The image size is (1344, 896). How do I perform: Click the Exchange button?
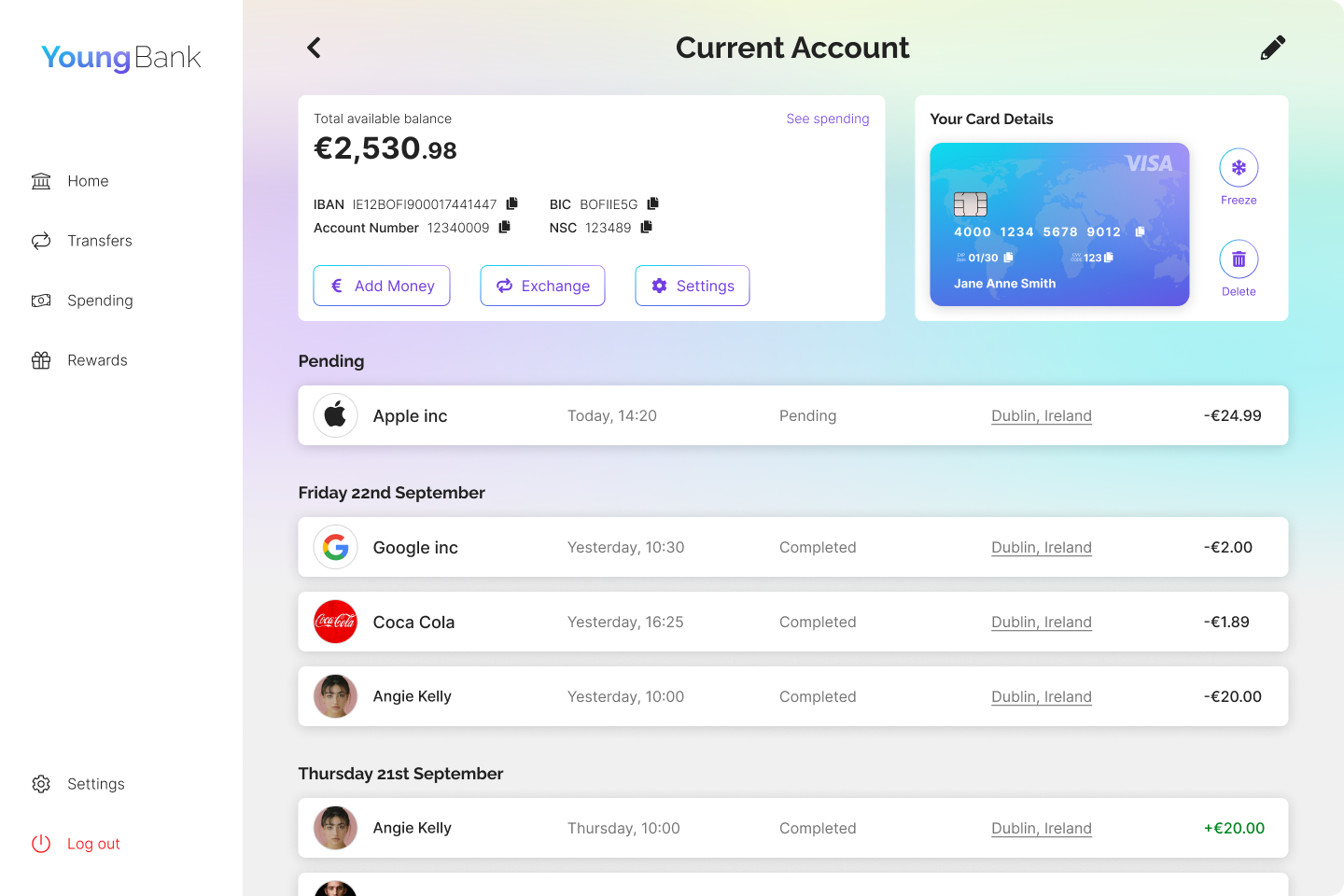coord(542,286)
